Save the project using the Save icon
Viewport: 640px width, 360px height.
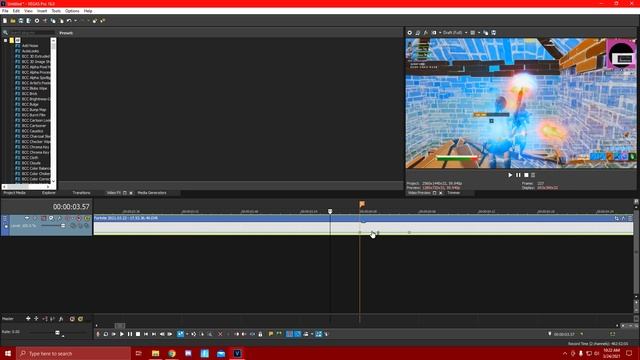point(21,20)
